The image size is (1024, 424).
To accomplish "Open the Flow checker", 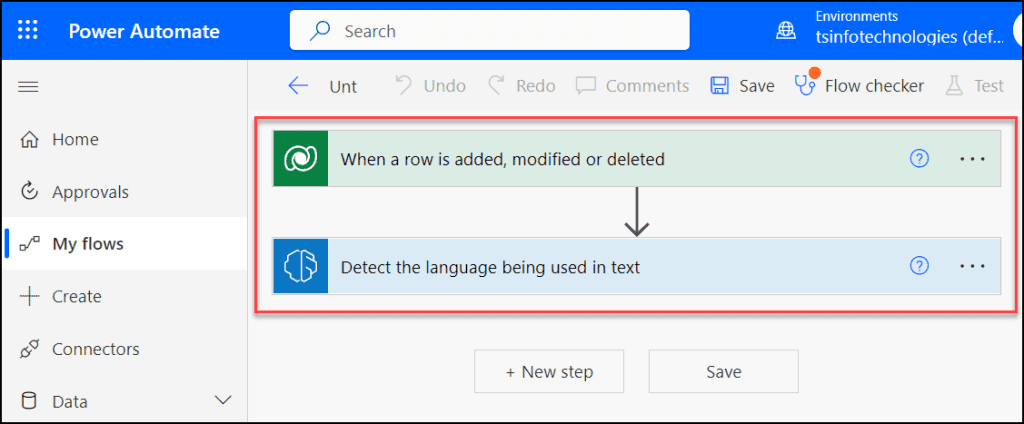I will click(x=859, y=85).
